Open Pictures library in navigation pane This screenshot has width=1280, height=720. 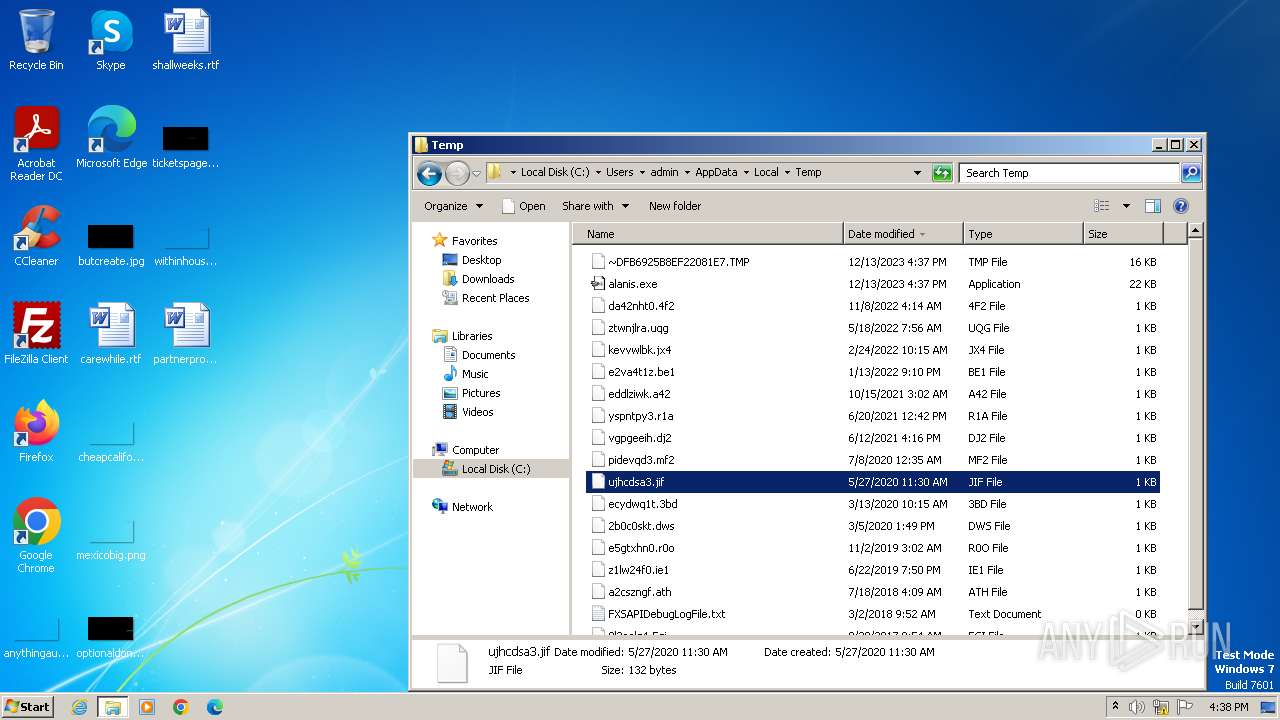481,393
